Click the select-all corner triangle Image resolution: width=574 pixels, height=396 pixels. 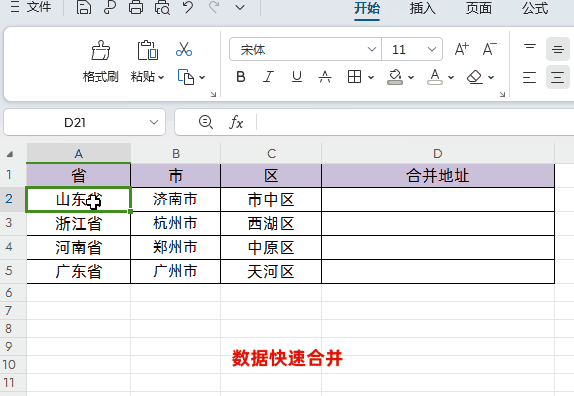coord(10,154)
